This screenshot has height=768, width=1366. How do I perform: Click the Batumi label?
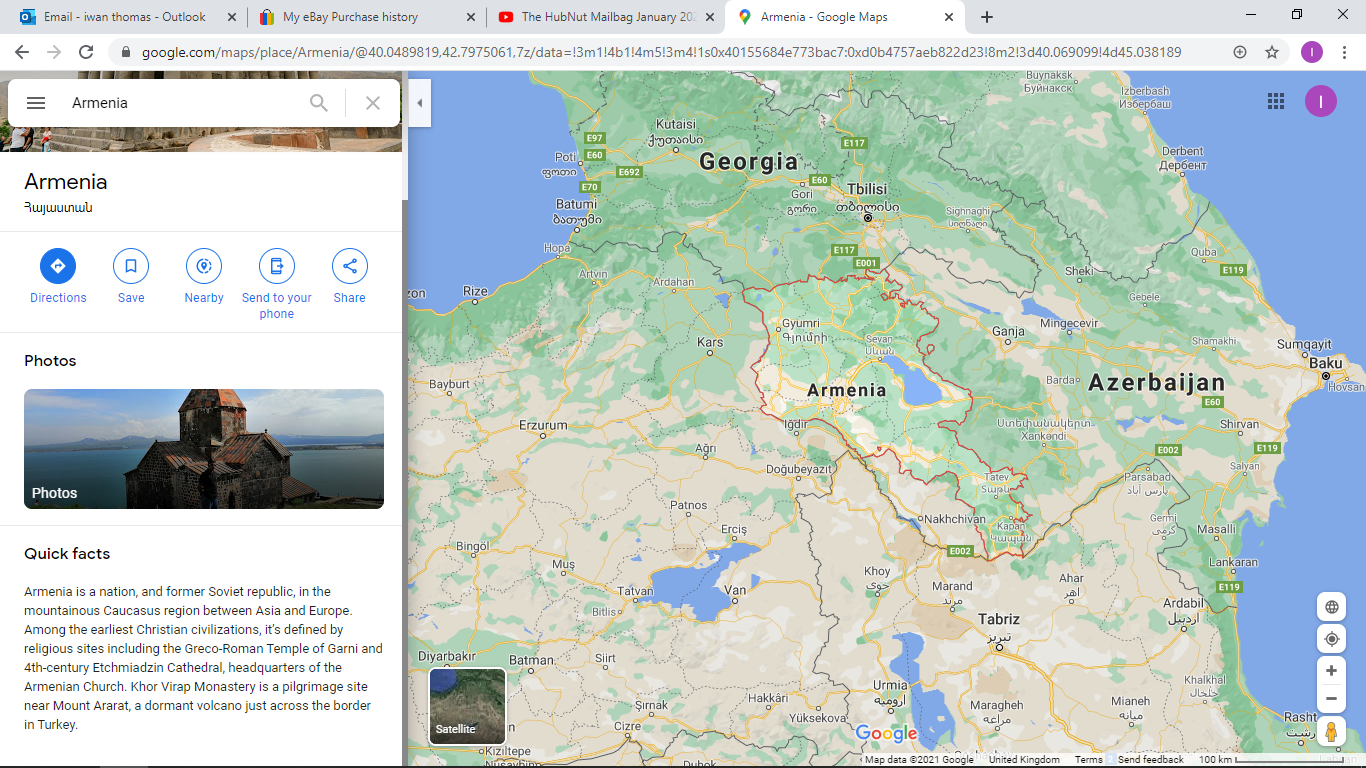pyautogui.click(x=576, y=204)
